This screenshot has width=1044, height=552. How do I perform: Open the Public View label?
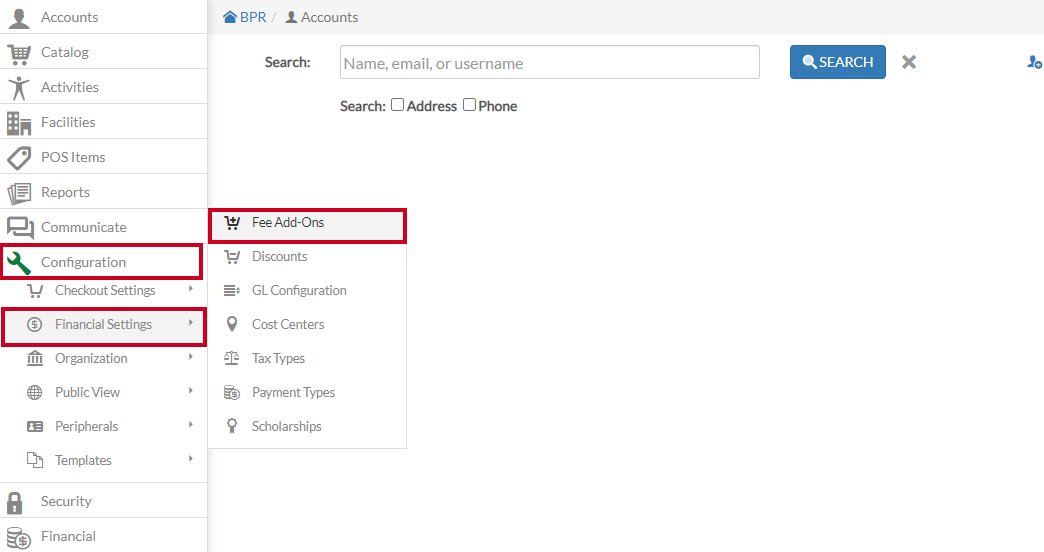[87, 392]
